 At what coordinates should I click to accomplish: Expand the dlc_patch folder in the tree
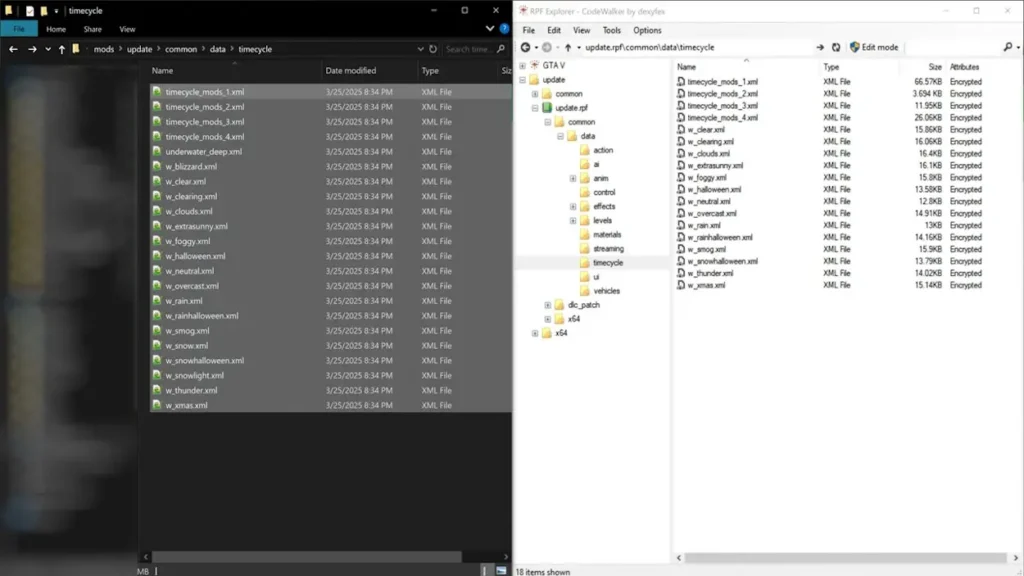click(x=547, y=305)
